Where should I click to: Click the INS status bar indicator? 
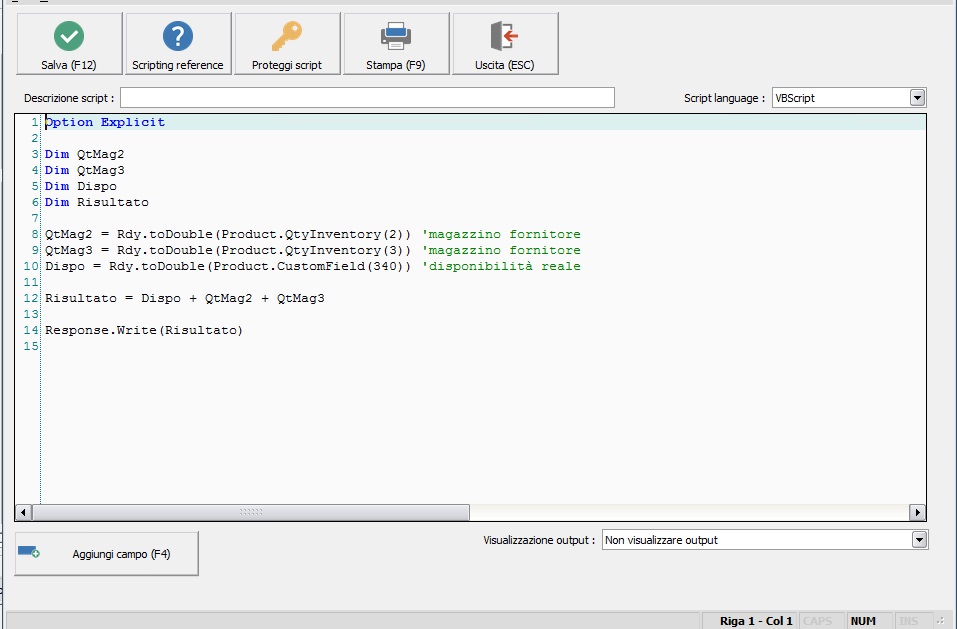tap(908, 621)
